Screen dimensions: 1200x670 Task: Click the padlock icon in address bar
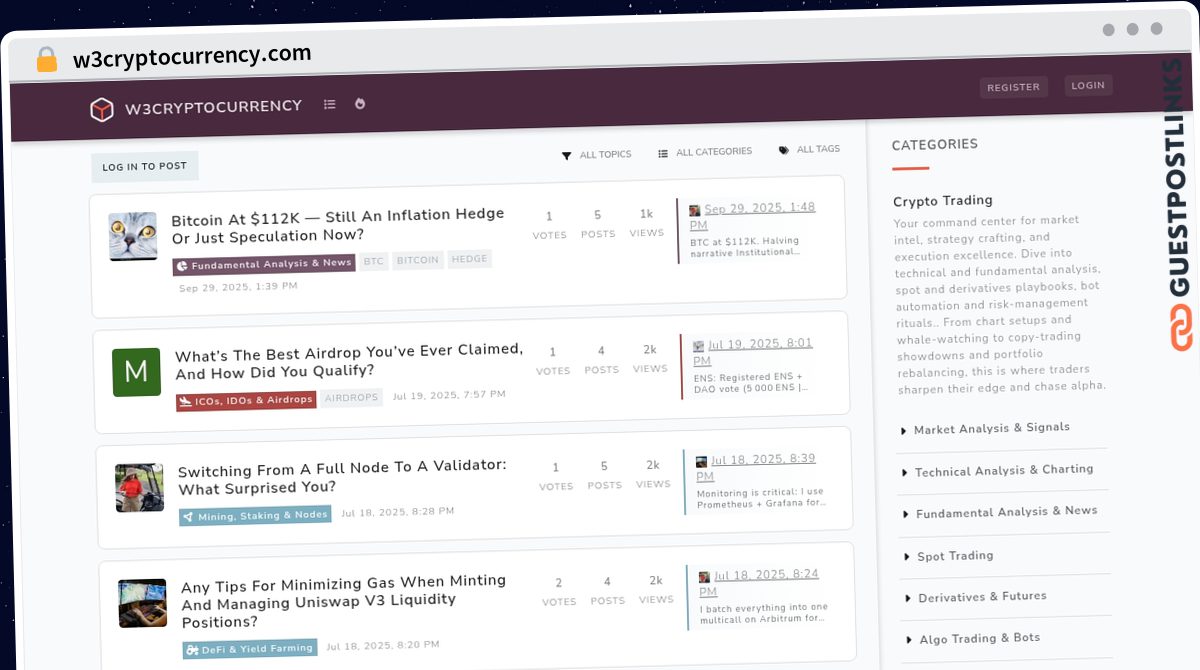point(46,59)
